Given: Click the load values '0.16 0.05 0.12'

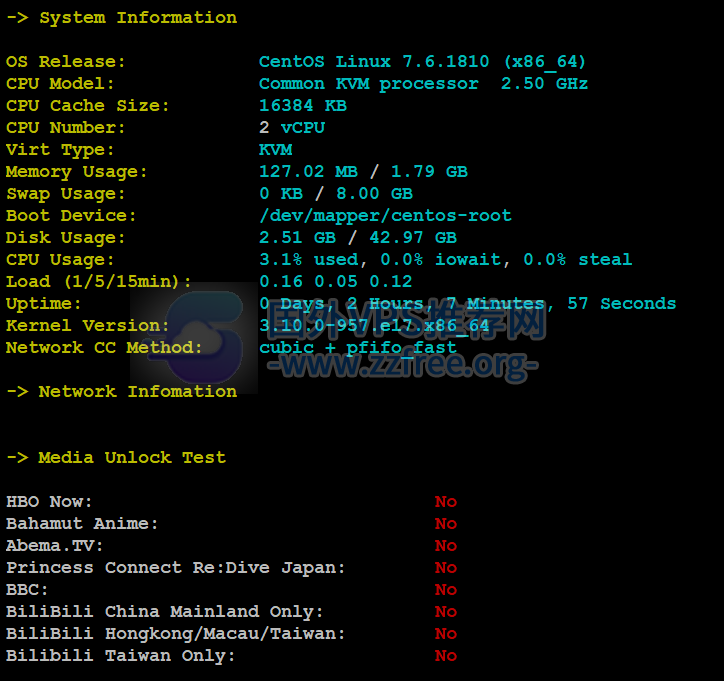Looking at the screenshot, I should pyautogui.click(x=336, y=282).
